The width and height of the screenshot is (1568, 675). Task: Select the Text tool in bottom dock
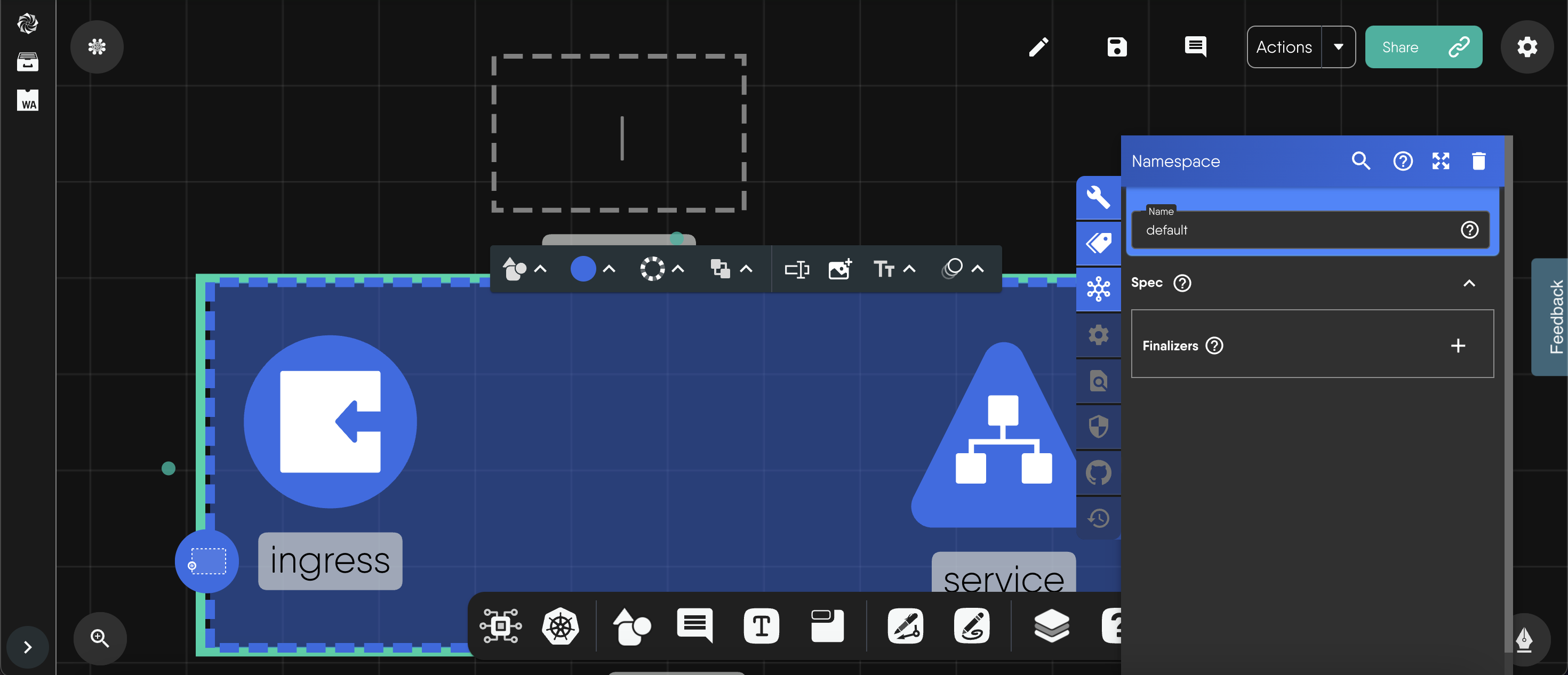(x=761, y=626)
